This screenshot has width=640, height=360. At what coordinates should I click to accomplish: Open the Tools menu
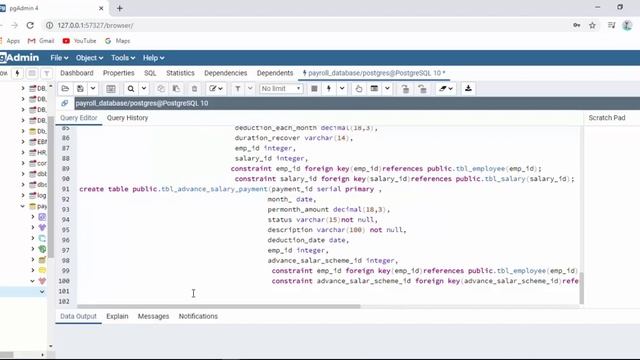pos(123,58)
